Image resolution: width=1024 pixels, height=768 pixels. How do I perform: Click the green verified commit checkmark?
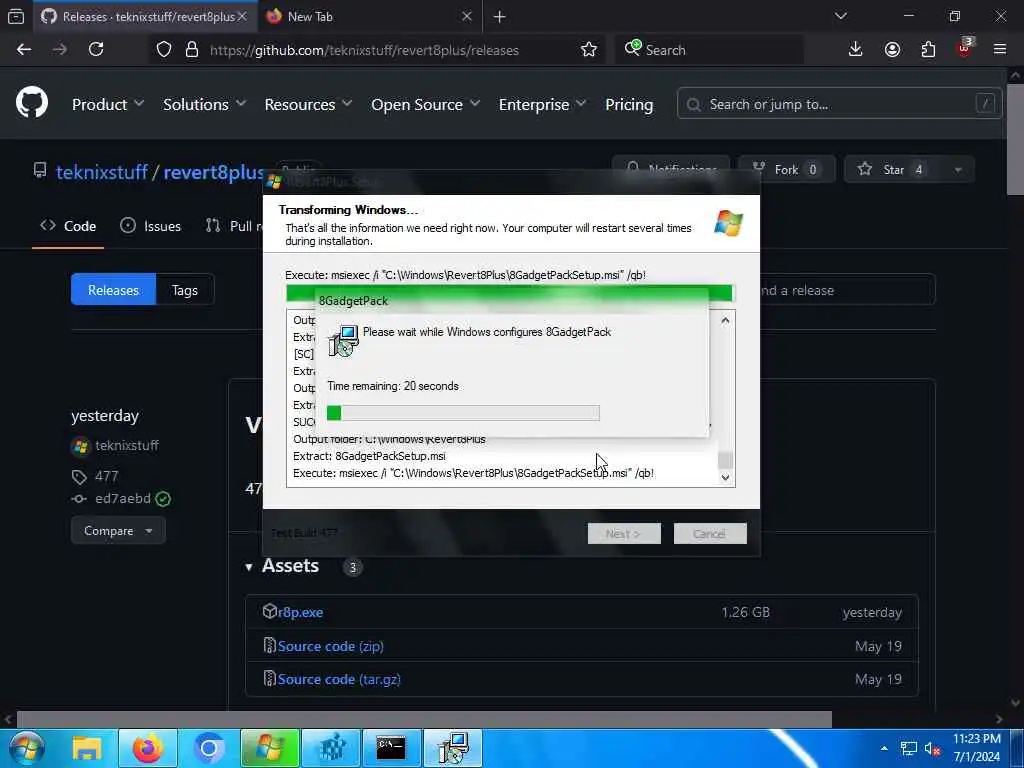click(x=163, y=499)
